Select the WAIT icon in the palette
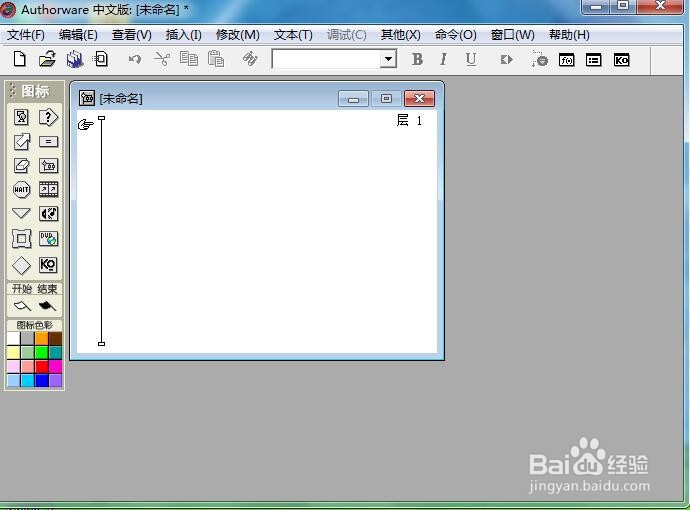This screenshot has height=510, width=690. pyautogui.click(x=22, y=190)
